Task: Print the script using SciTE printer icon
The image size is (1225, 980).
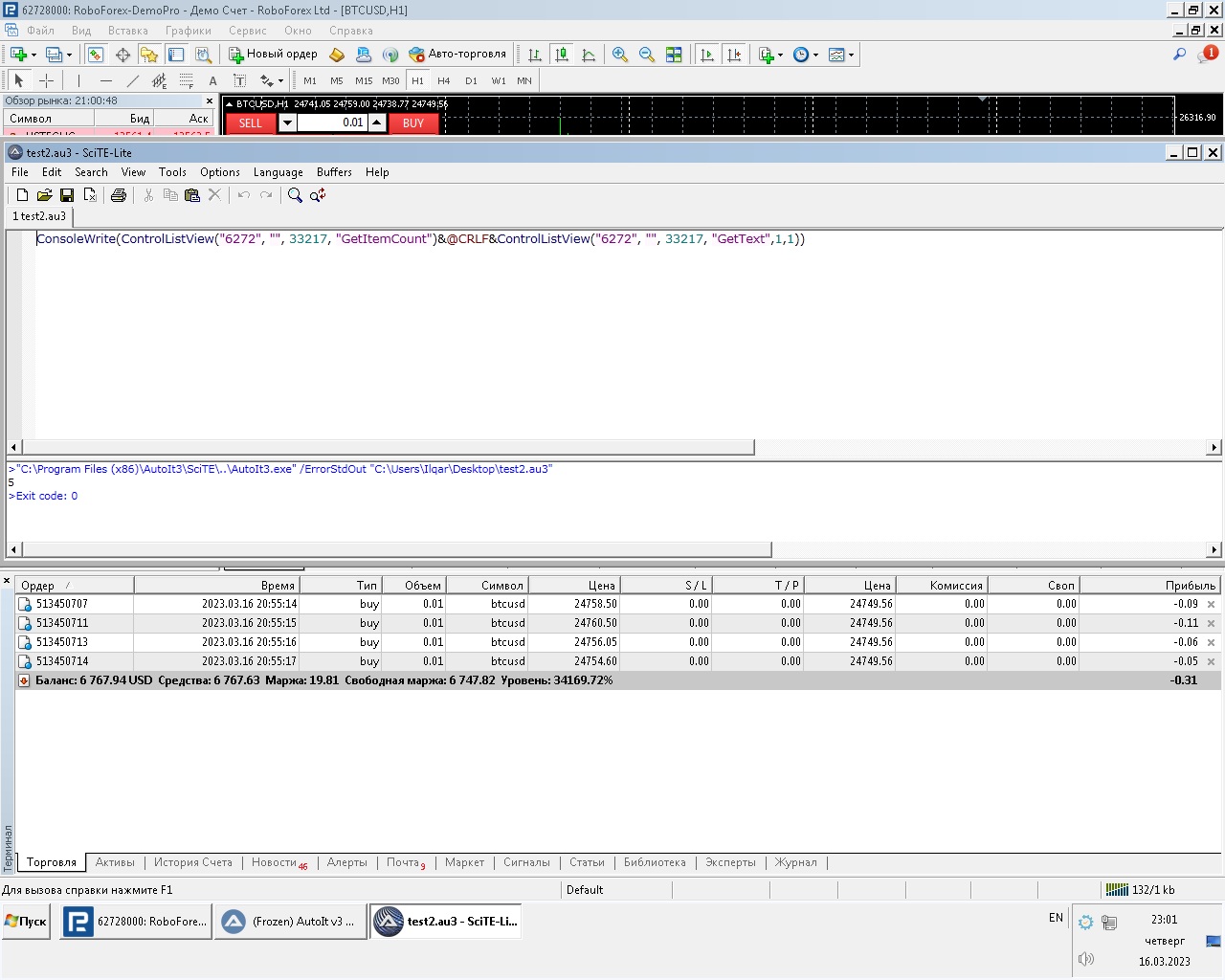Action: [119, 194]
